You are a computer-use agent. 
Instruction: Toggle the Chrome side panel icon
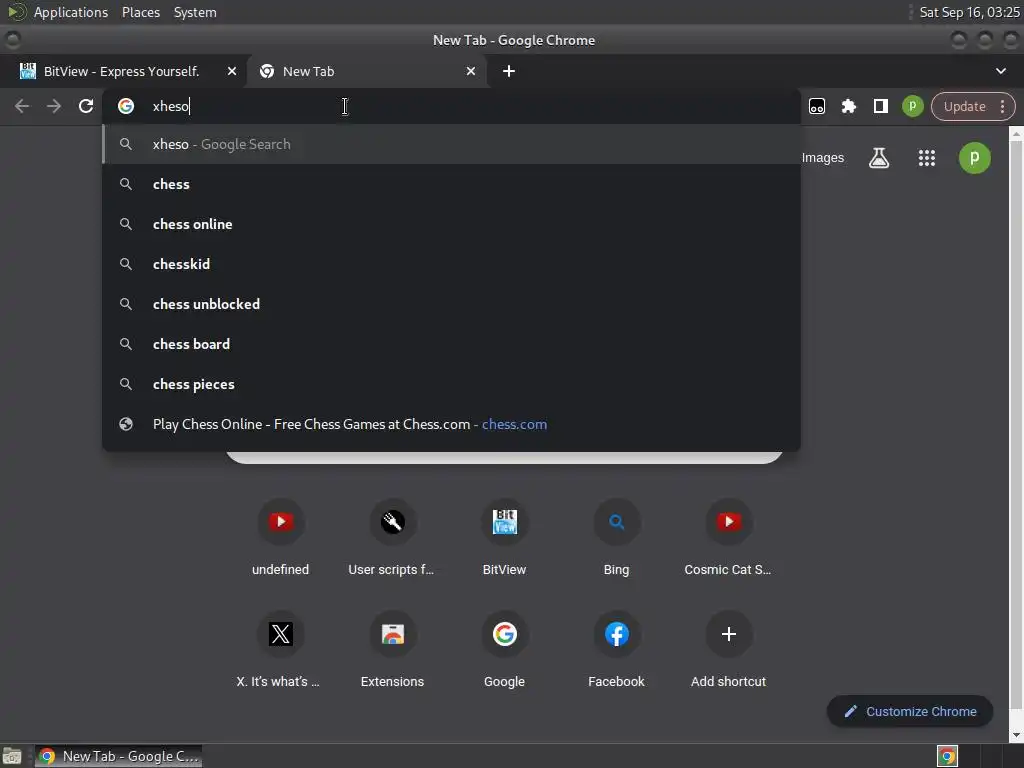(x=880, y=106)
